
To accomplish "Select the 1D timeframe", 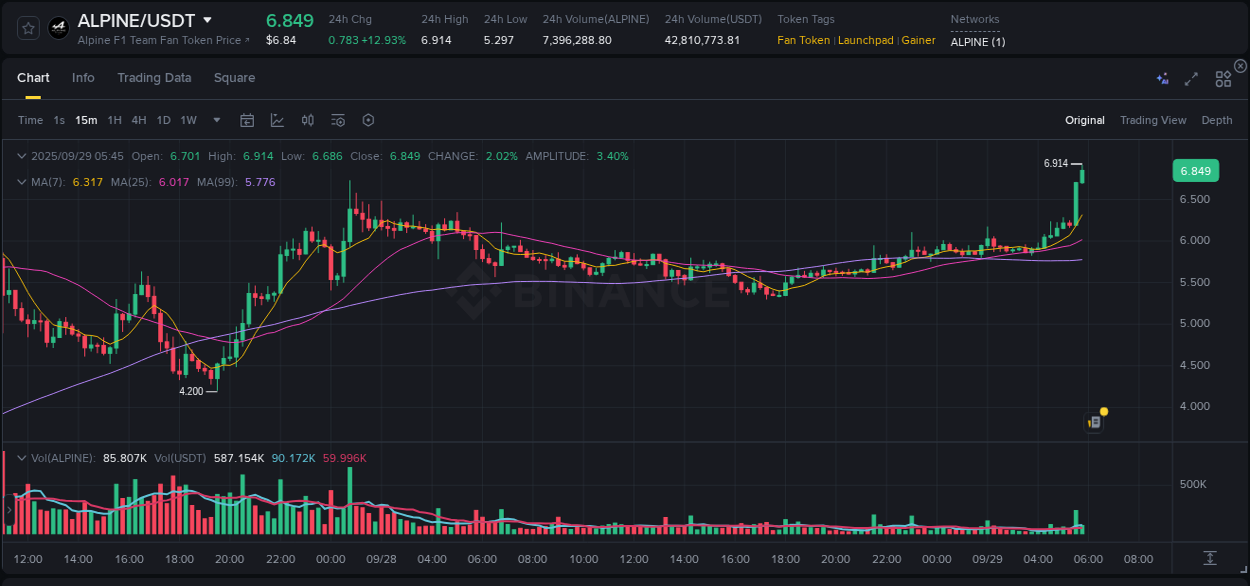I will coord(163,119).
